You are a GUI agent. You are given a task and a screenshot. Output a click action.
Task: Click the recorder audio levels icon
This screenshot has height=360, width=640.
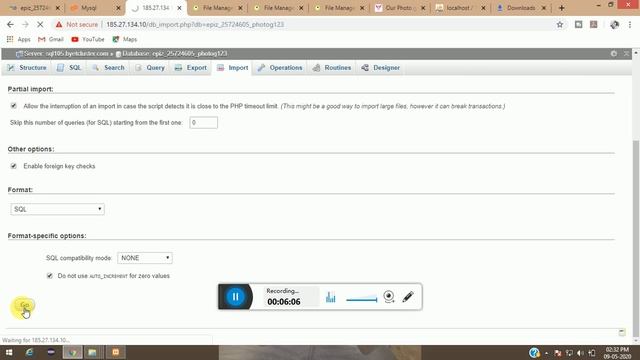[331, 297]
